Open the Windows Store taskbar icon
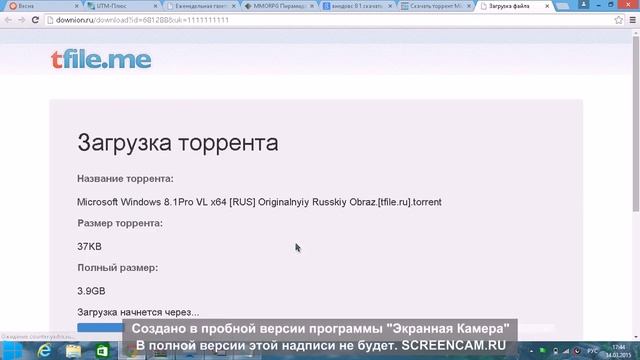The image size is (640, 360). point(102,351)
